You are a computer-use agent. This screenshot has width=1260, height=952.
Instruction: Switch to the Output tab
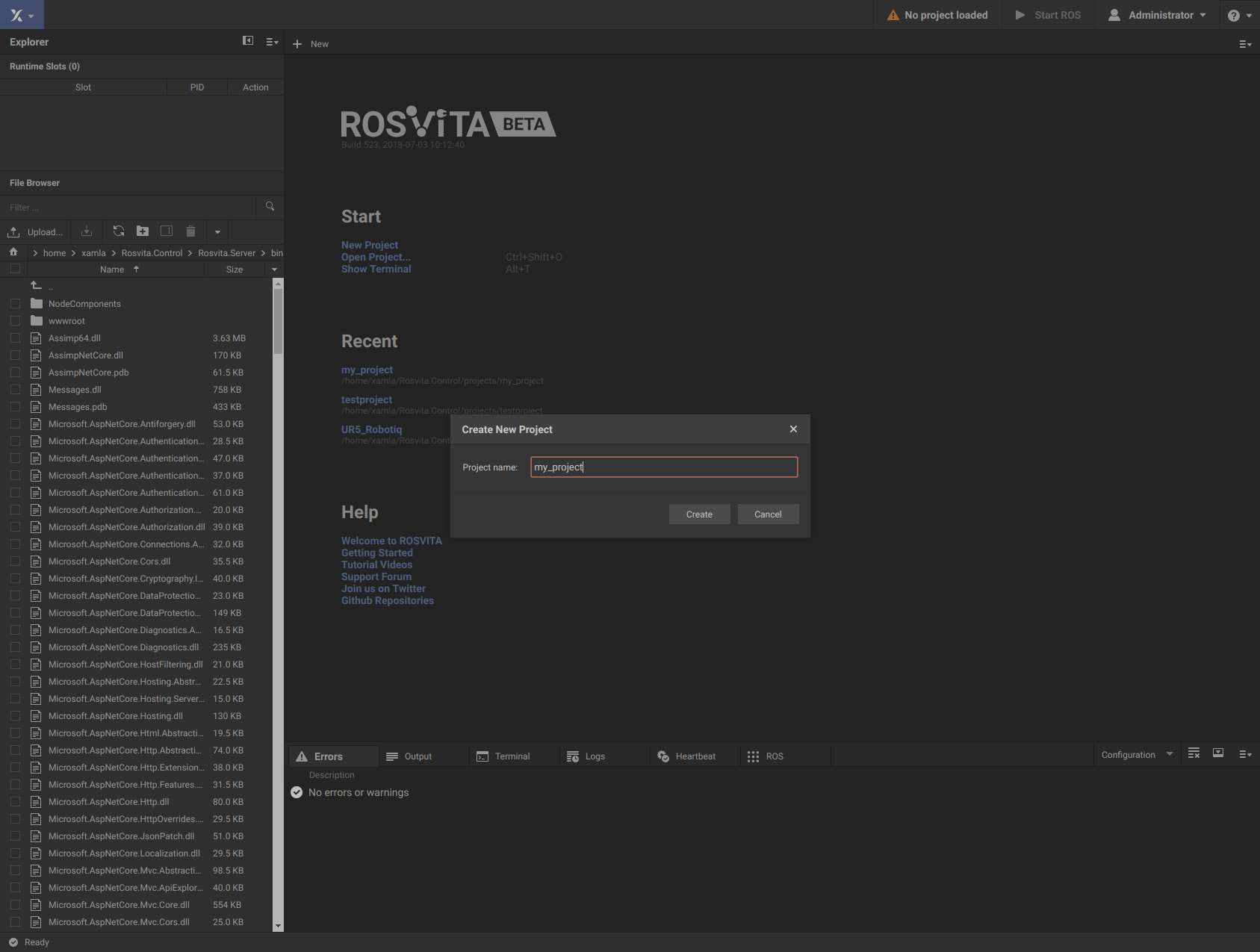click(424, 756)
